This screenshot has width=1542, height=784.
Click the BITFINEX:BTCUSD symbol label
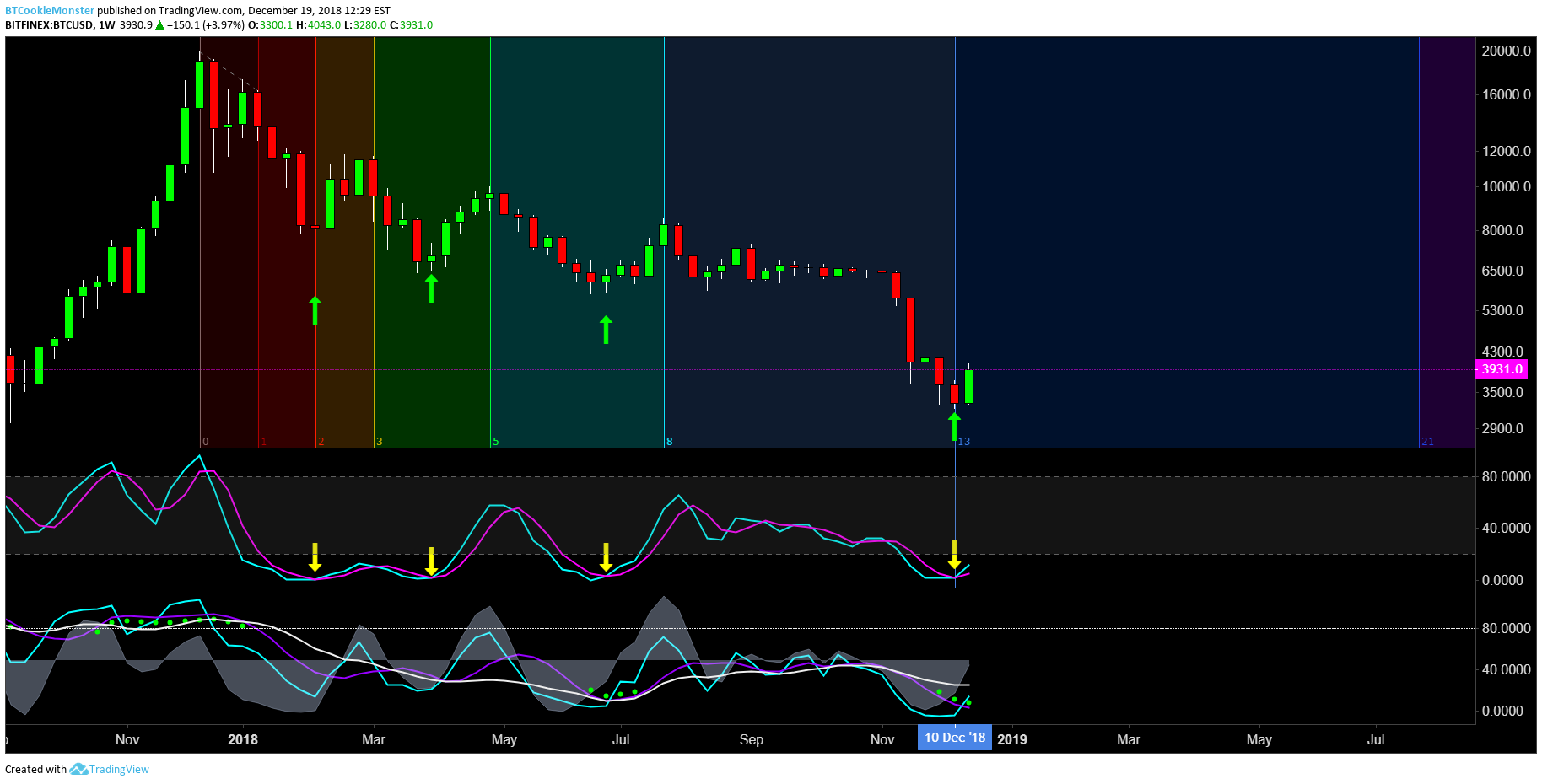(49, 24)
